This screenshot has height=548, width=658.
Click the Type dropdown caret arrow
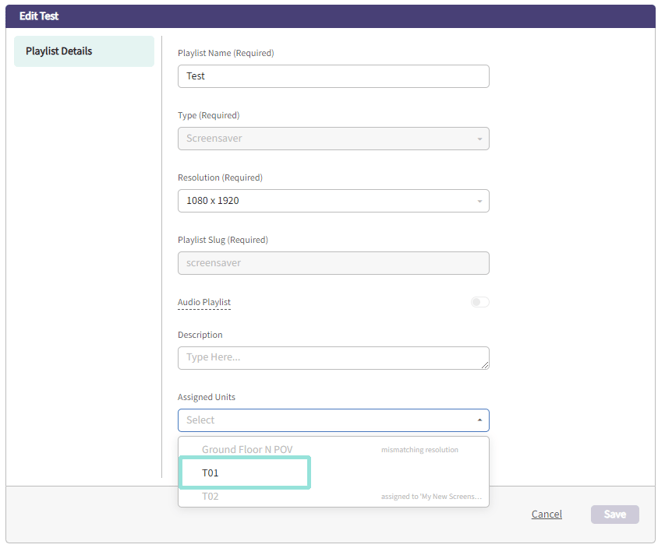click(x=480, y=139)
